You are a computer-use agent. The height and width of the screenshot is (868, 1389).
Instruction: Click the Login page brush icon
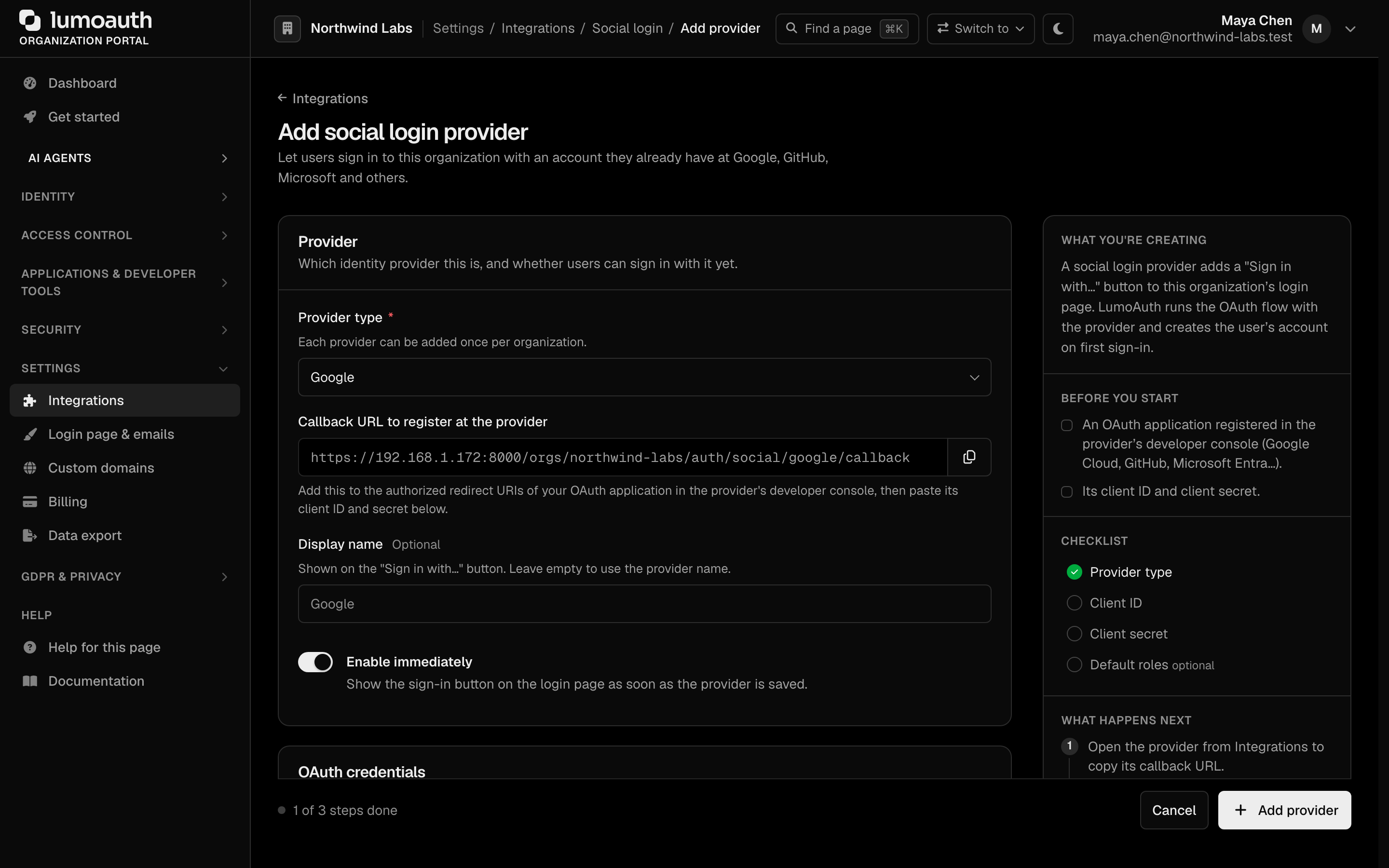(30, 434)
